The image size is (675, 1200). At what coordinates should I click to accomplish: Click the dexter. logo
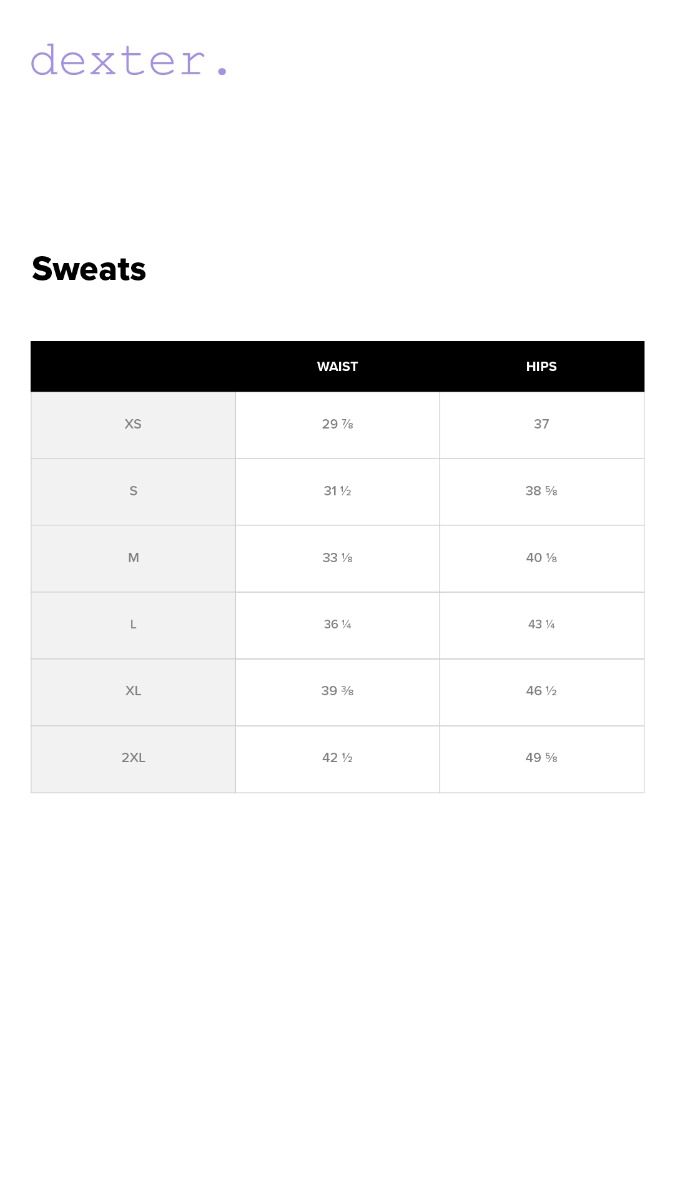[130, 61]
